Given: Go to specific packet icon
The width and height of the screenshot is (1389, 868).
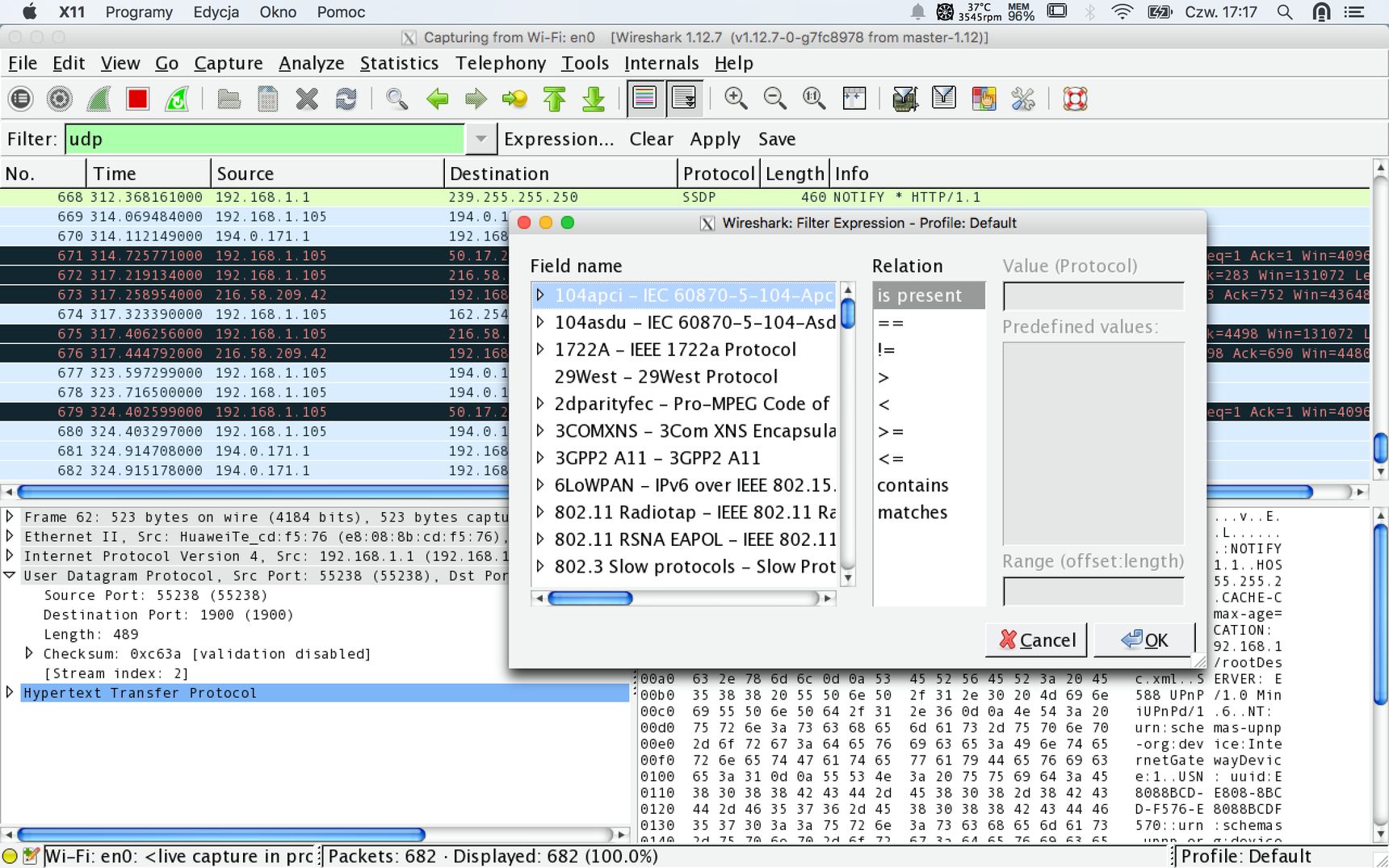Looking at the screenshot, I should pyautogui.click(x=514, y=99).
